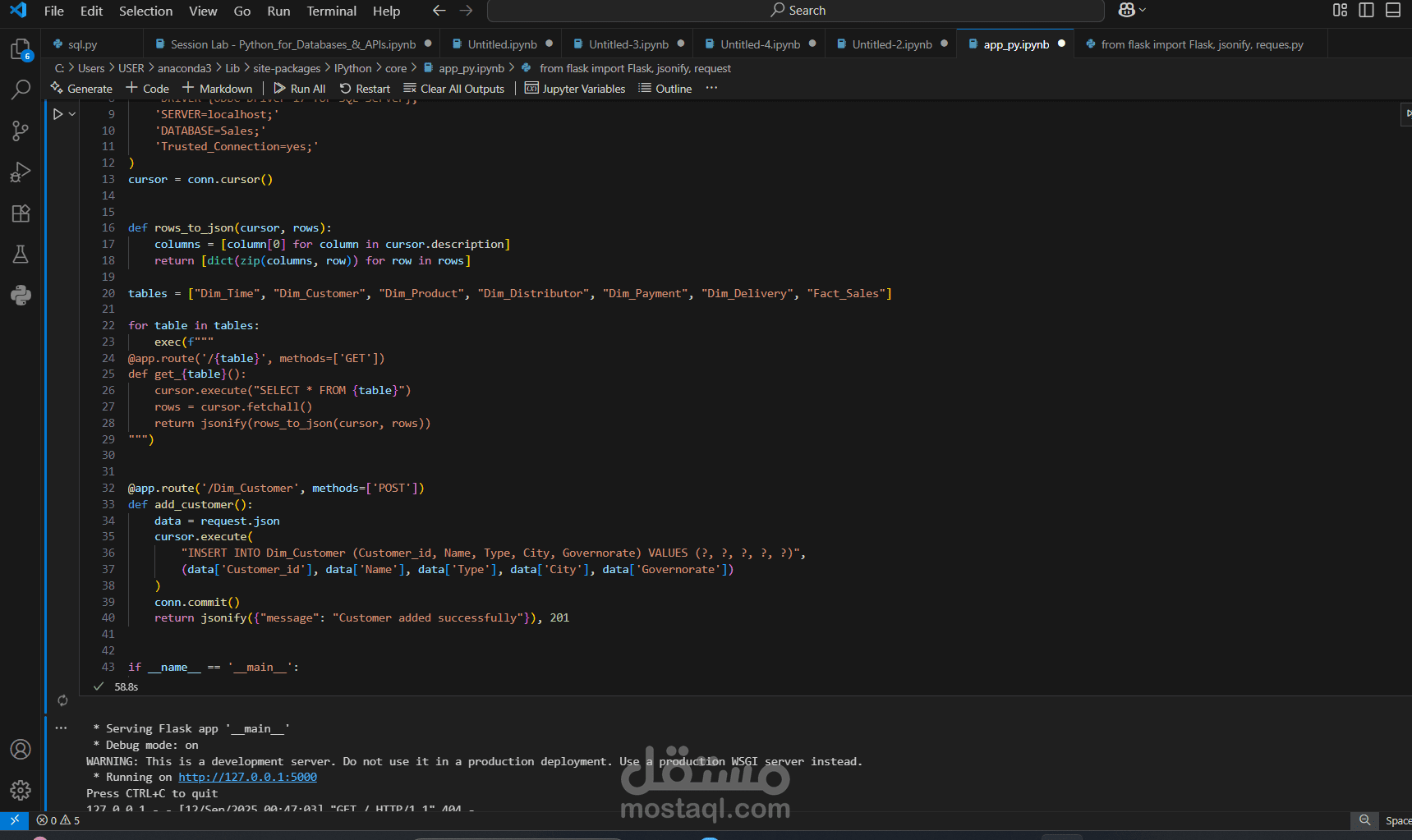Open Copilot dropdown arrow in title bar
Viewport: 1412px width, 840px height.
coord(1143,10)
